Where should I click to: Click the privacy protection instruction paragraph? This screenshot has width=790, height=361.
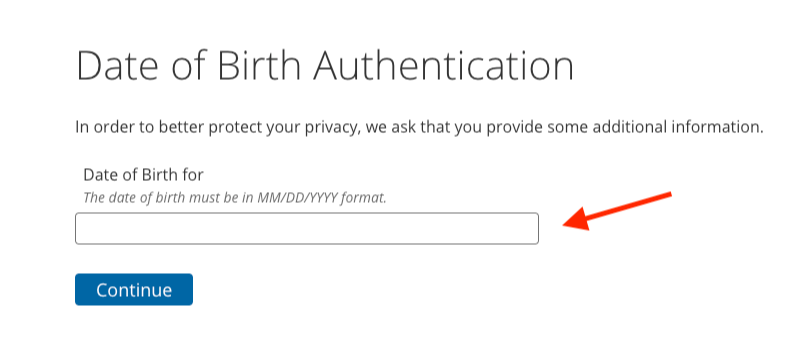[x=419, y=127]
